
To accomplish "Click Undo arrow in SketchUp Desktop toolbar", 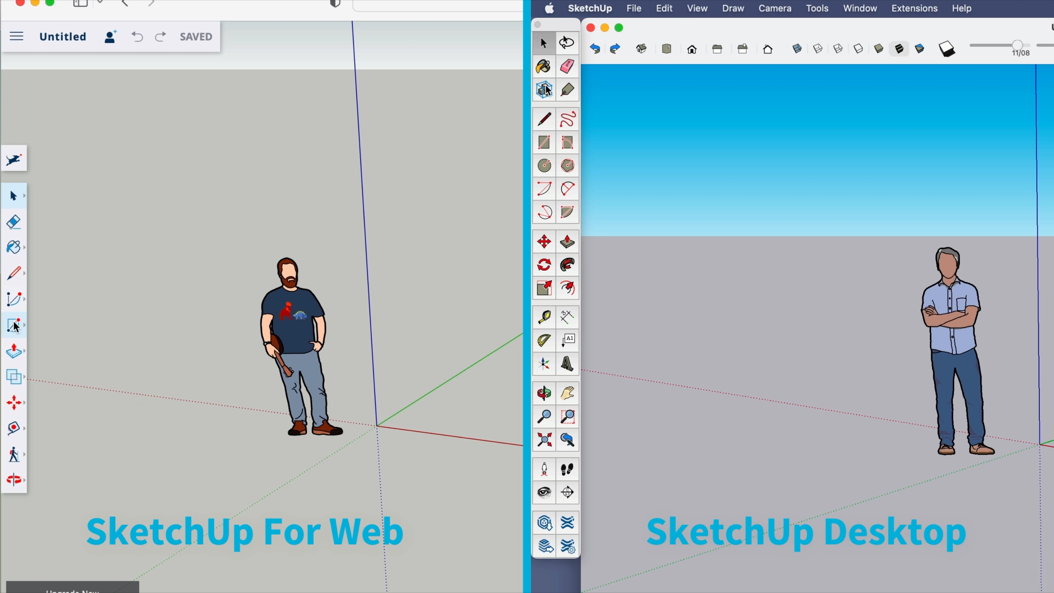I will coord(595,48).
